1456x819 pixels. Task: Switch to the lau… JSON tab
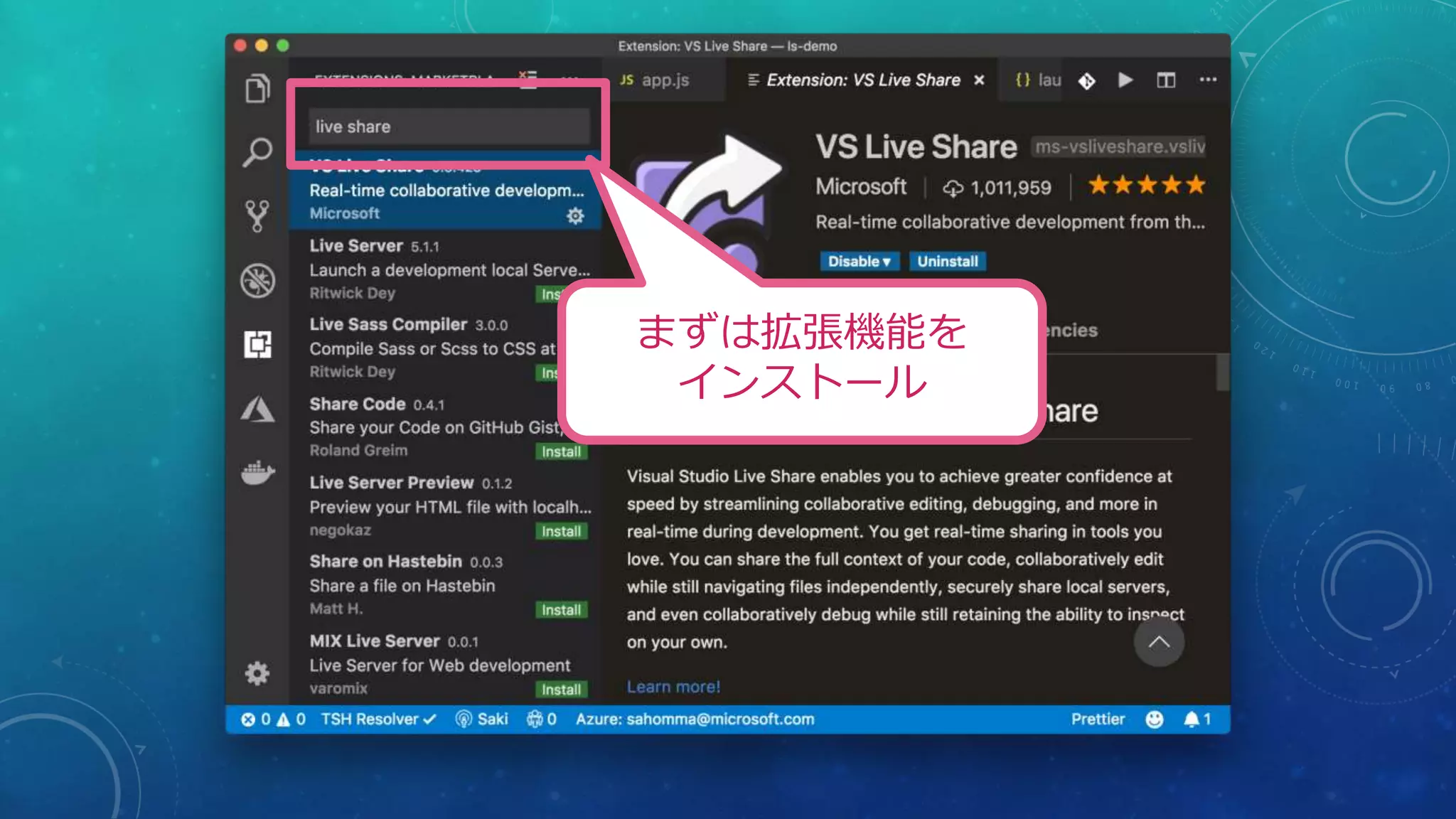[1038, 80]
